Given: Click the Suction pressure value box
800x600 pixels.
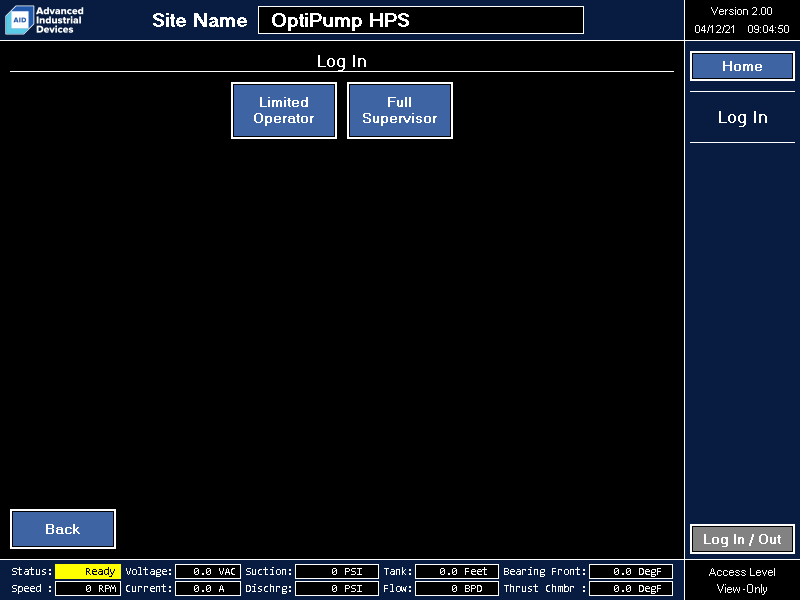Looking at the screenshot, I should pyautogui.click(x=337, y=571).
